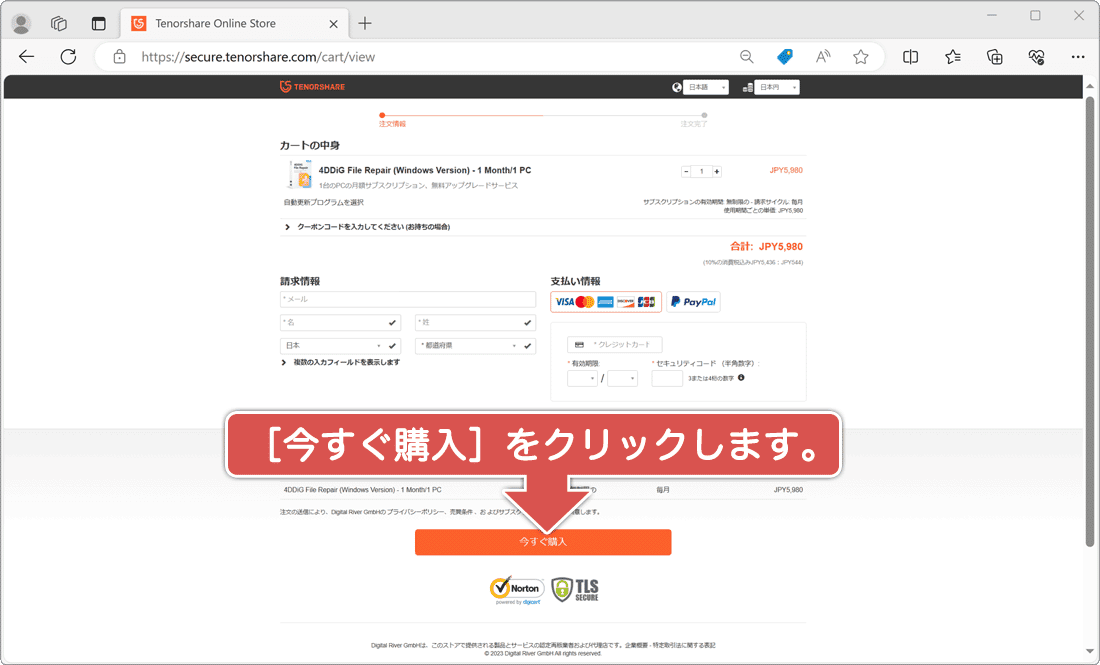Viewport: 1100px width, 665px height.
Task: Click the card icon in the credit card field
Action: [x=580, y=343]
